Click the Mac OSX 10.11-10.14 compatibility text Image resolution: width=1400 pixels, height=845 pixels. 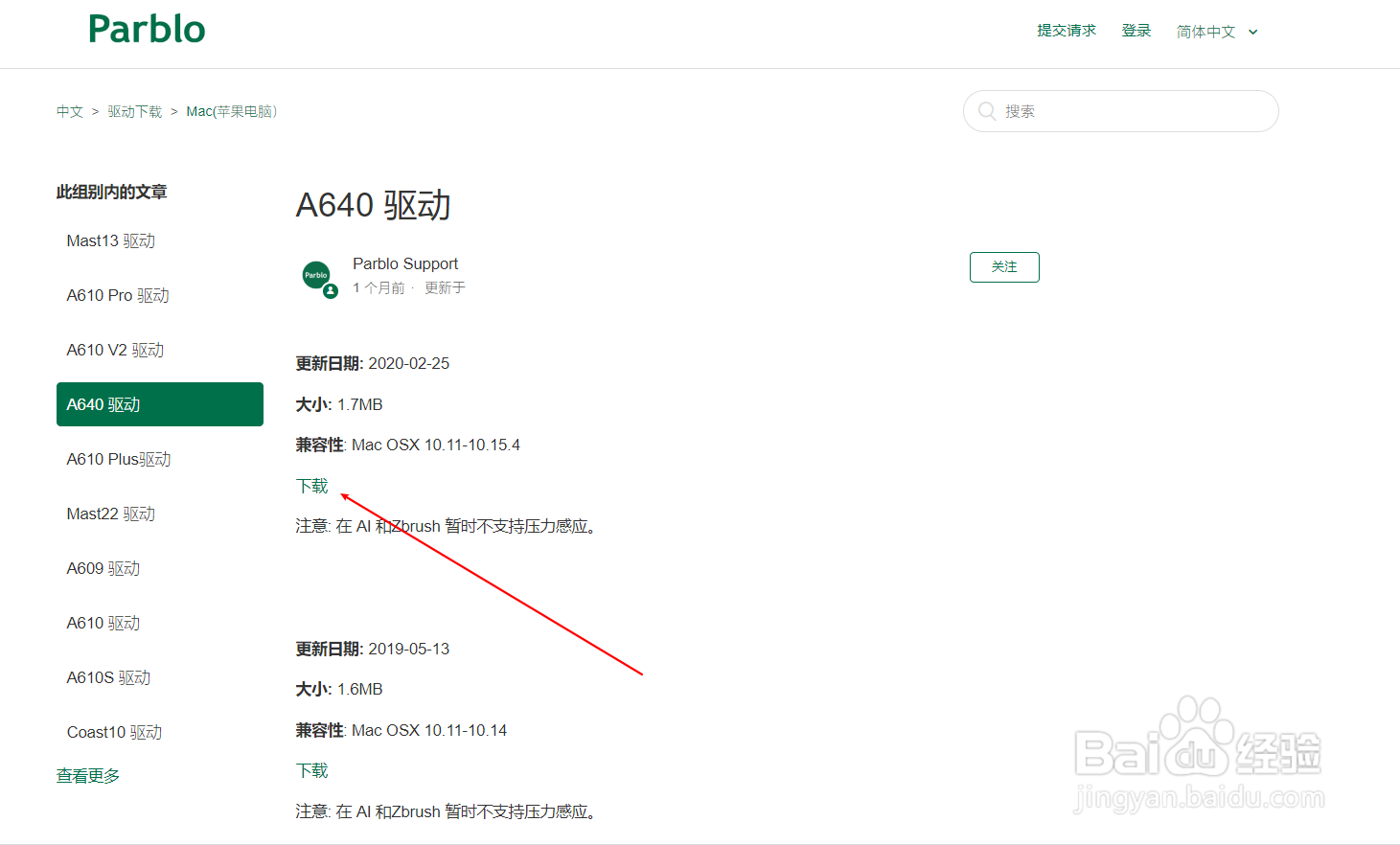tap(429, 730)
